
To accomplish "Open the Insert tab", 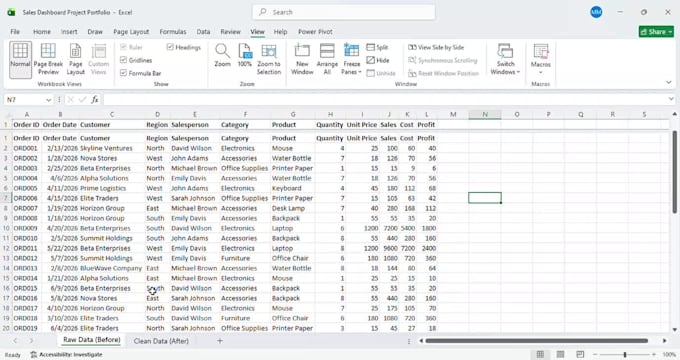I will (x=69, y=32).
